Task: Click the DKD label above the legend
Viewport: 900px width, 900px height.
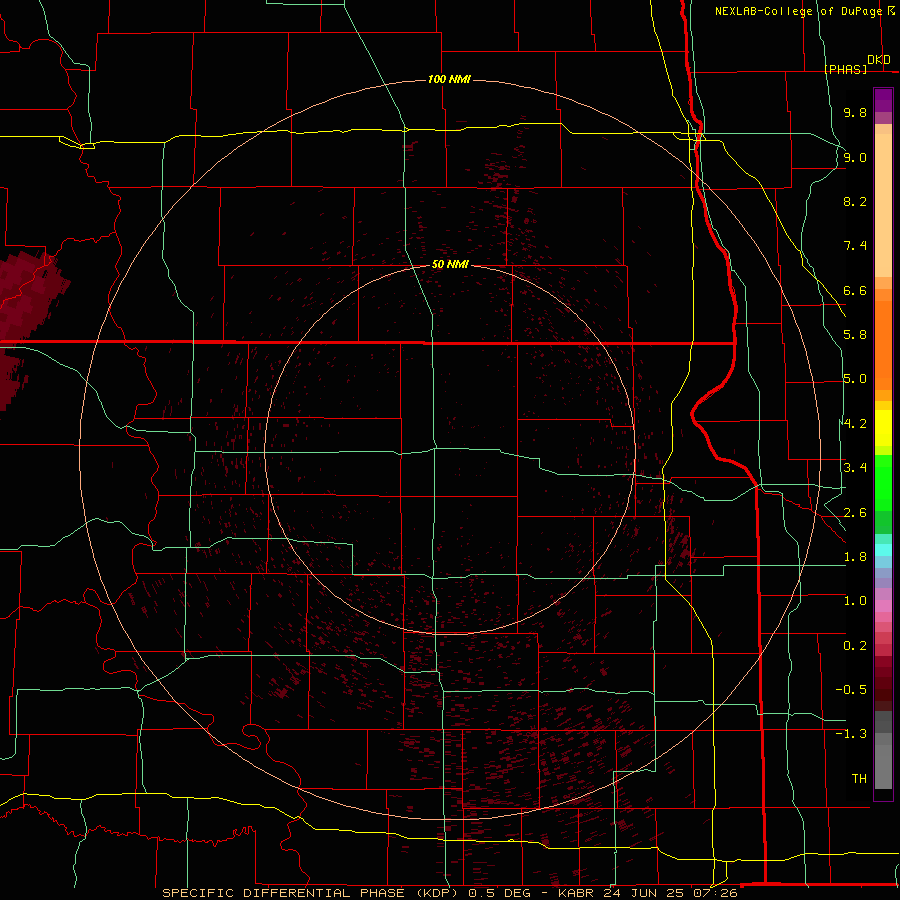Action: pos(879,60)
